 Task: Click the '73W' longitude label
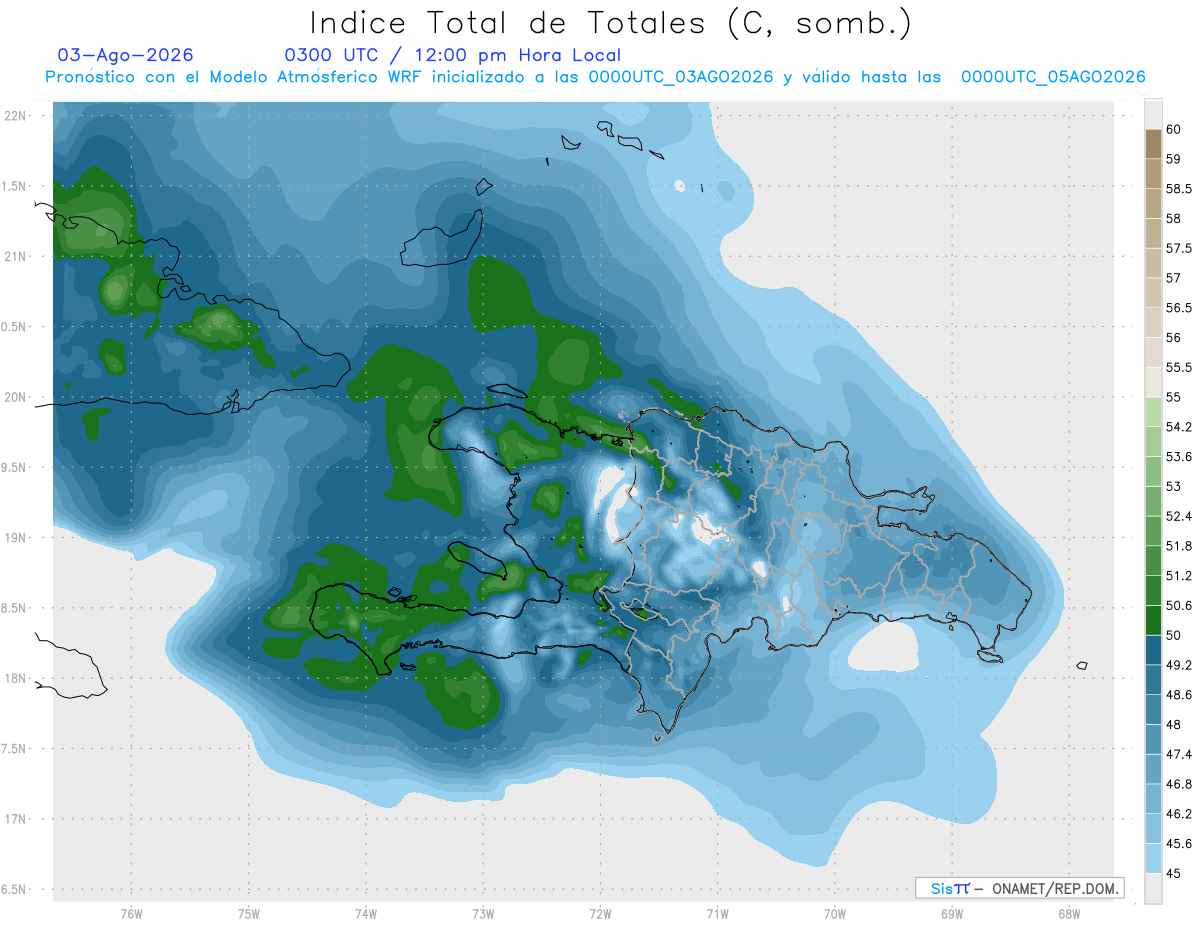(x=483, y=913)
